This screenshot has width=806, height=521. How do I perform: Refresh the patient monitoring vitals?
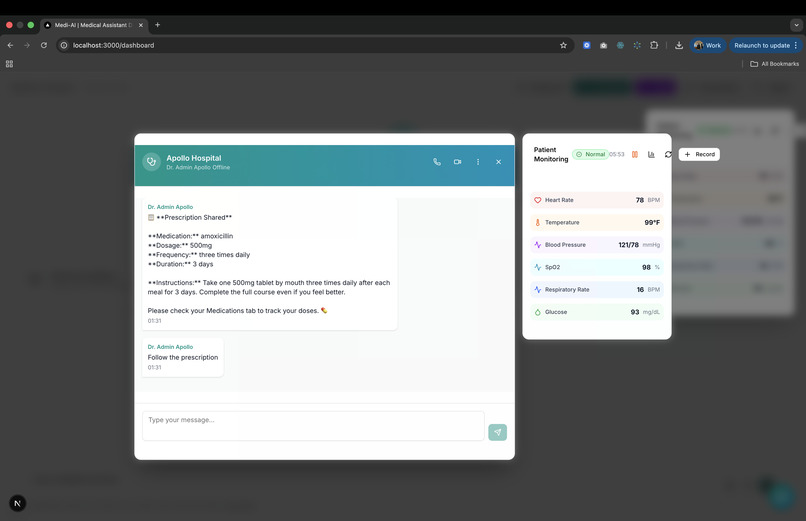[668, 154]
